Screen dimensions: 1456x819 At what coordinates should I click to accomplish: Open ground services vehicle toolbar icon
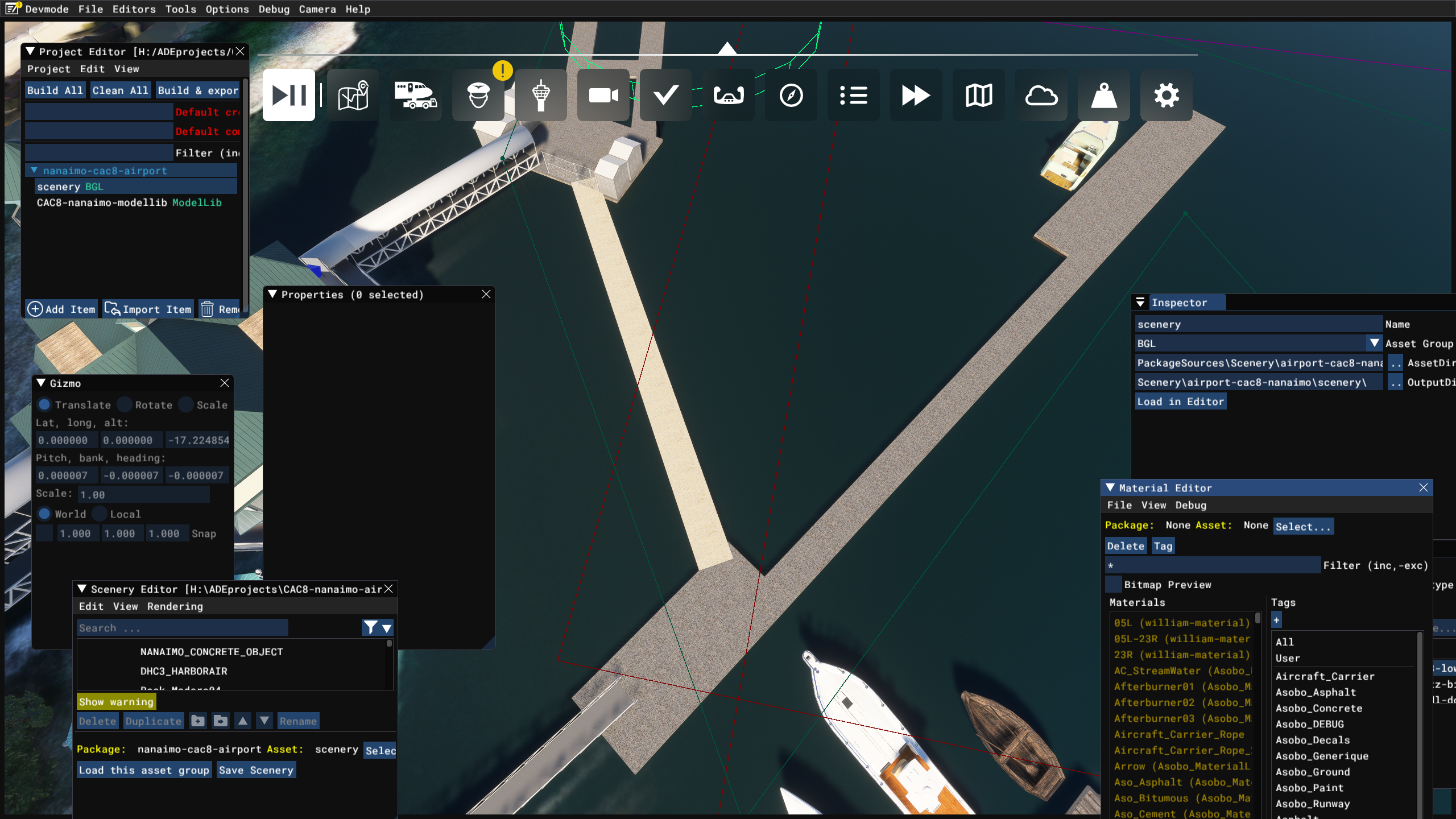(416, 95)
